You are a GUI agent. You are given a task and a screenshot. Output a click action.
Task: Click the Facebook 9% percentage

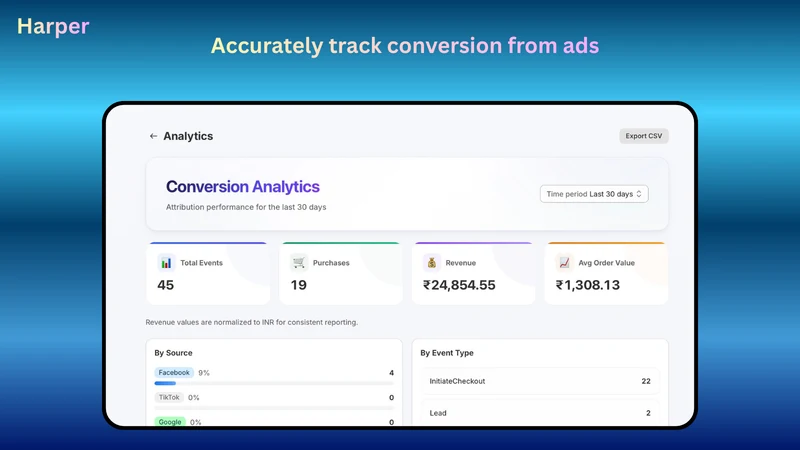pos(204,373)
